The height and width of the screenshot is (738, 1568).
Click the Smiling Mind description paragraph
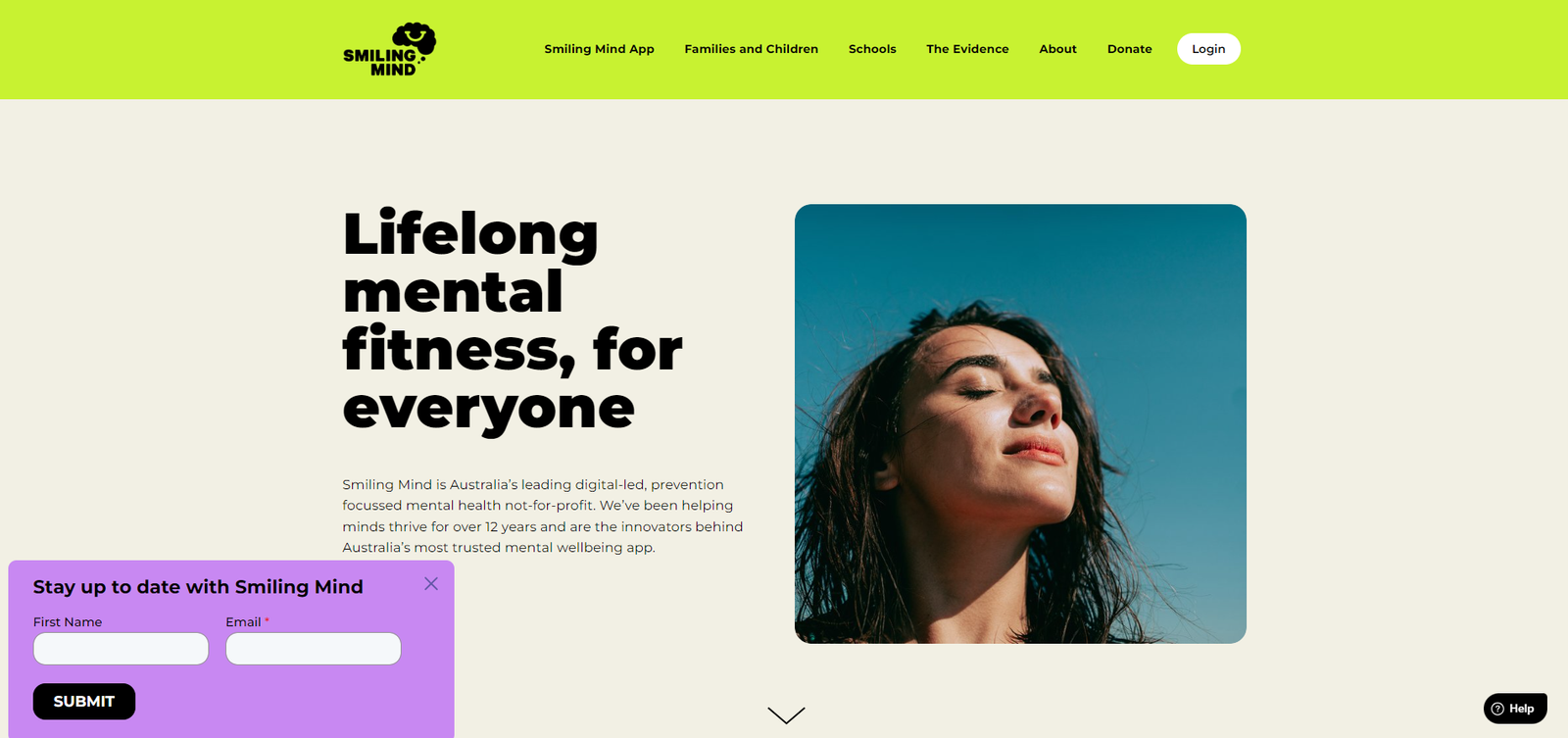pos(543,516)
